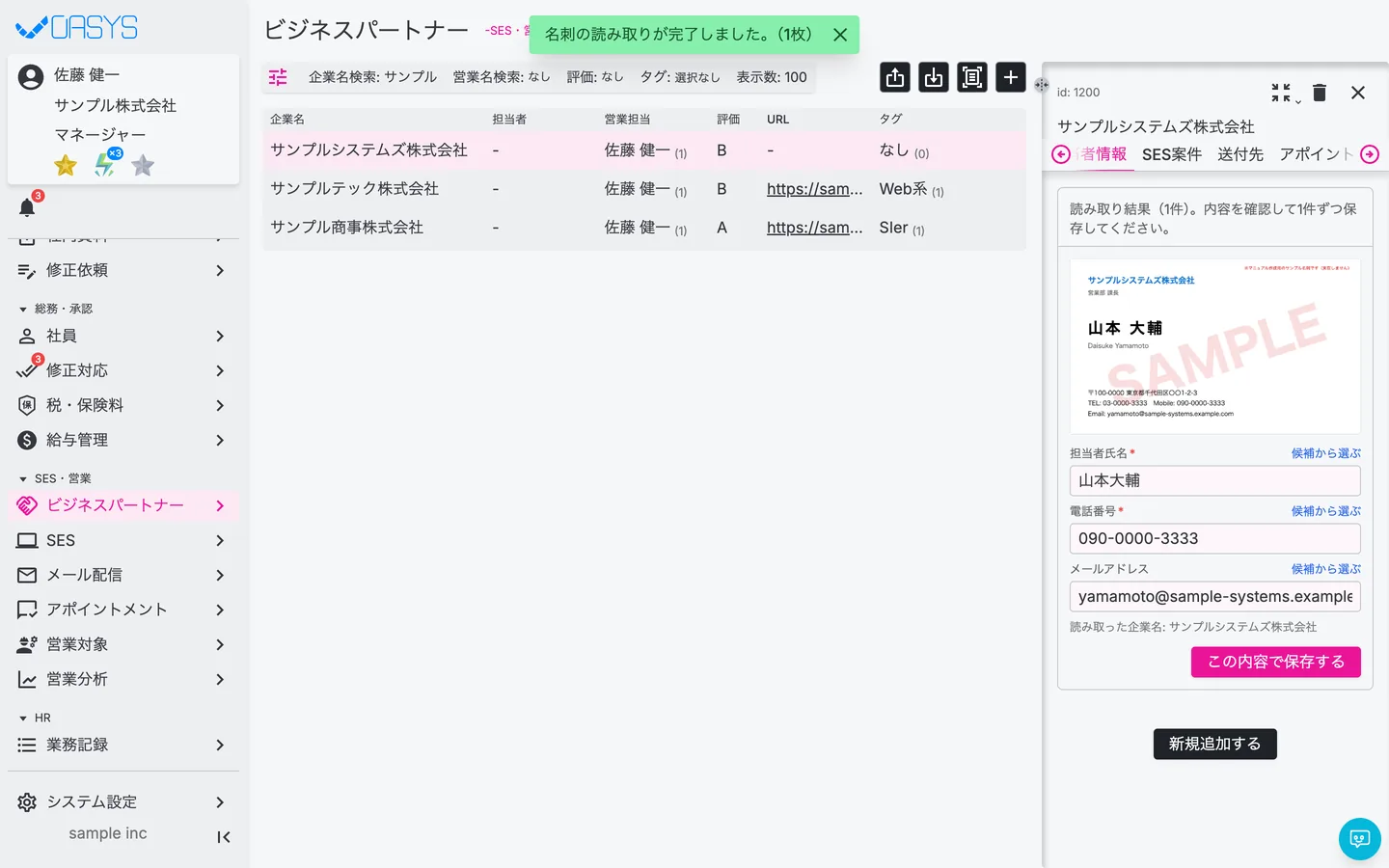Click the scanned business card thumbnail

click(x=1215, y=346)
